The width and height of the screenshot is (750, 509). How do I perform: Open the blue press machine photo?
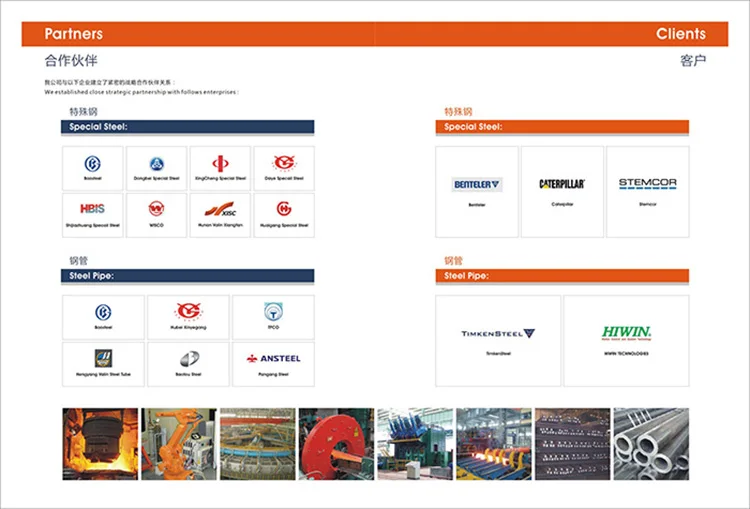415,444
